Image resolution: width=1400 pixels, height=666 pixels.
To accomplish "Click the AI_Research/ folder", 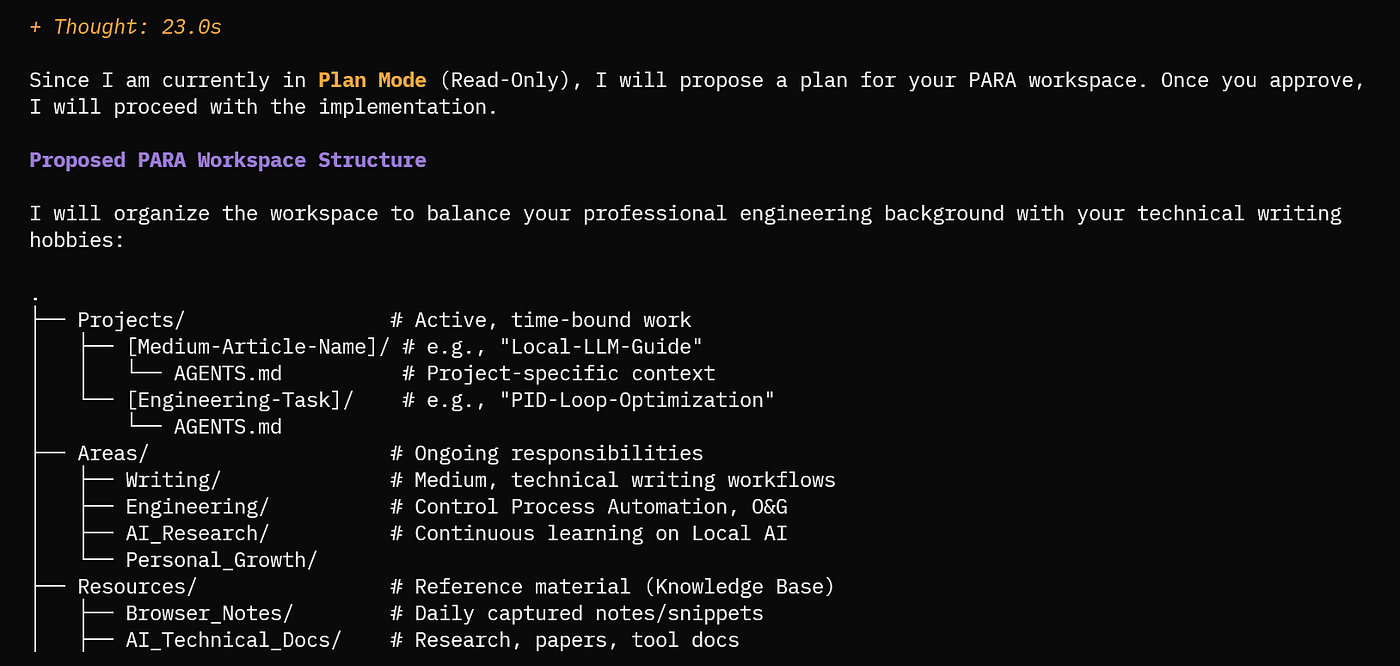I will coord(197,533).
